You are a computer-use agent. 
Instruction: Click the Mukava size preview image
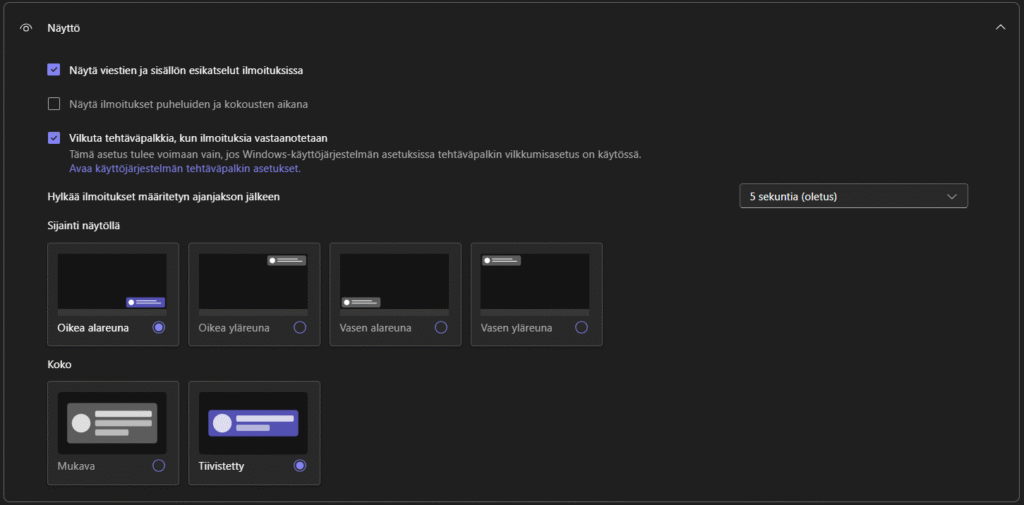click(112, 422)
